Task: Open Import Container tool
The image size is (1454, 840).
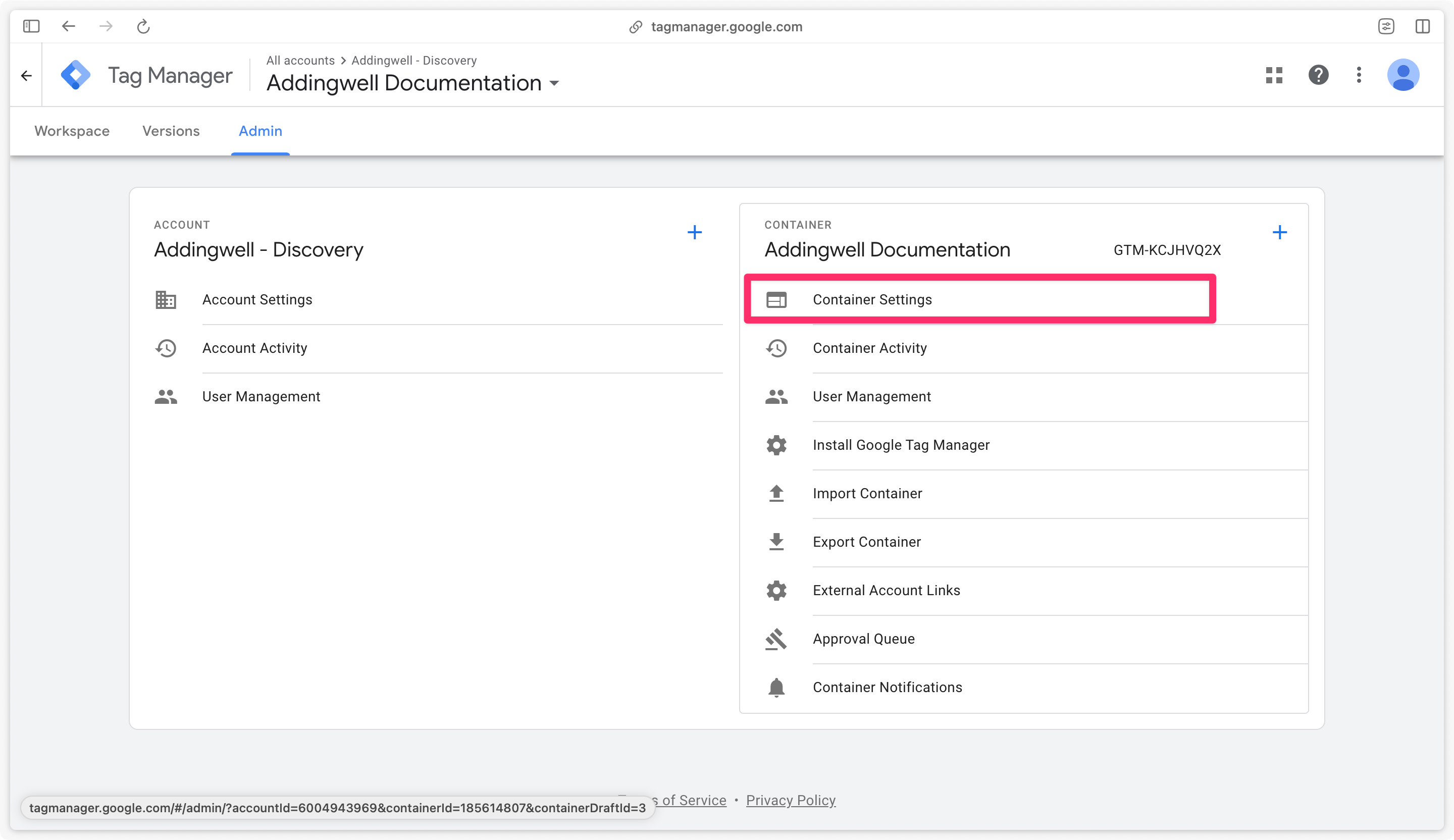Action: click(x=867, y=493)
